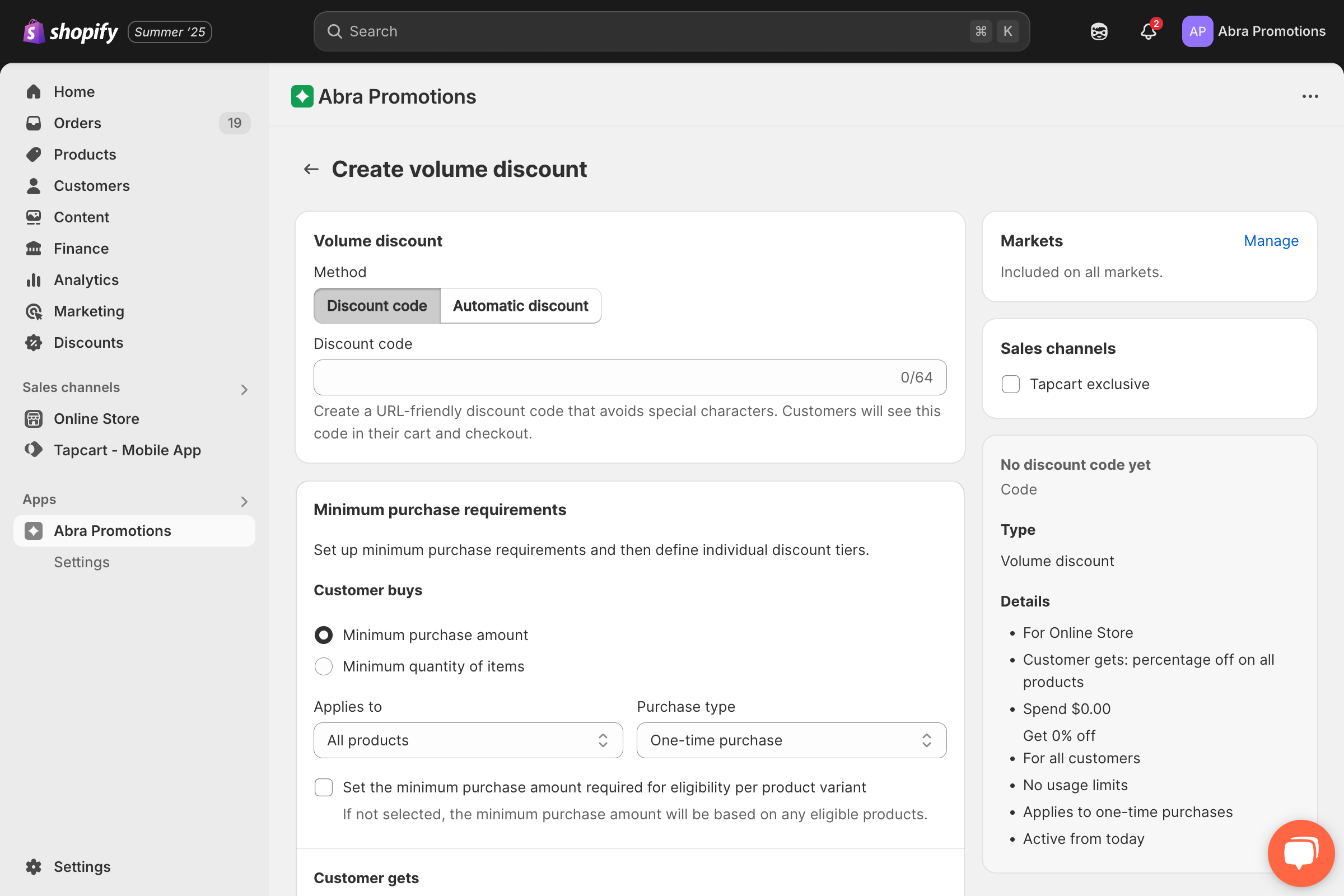Click the Content icon
The height and width of the screenshot is (896, 1344).
[34, 217]
